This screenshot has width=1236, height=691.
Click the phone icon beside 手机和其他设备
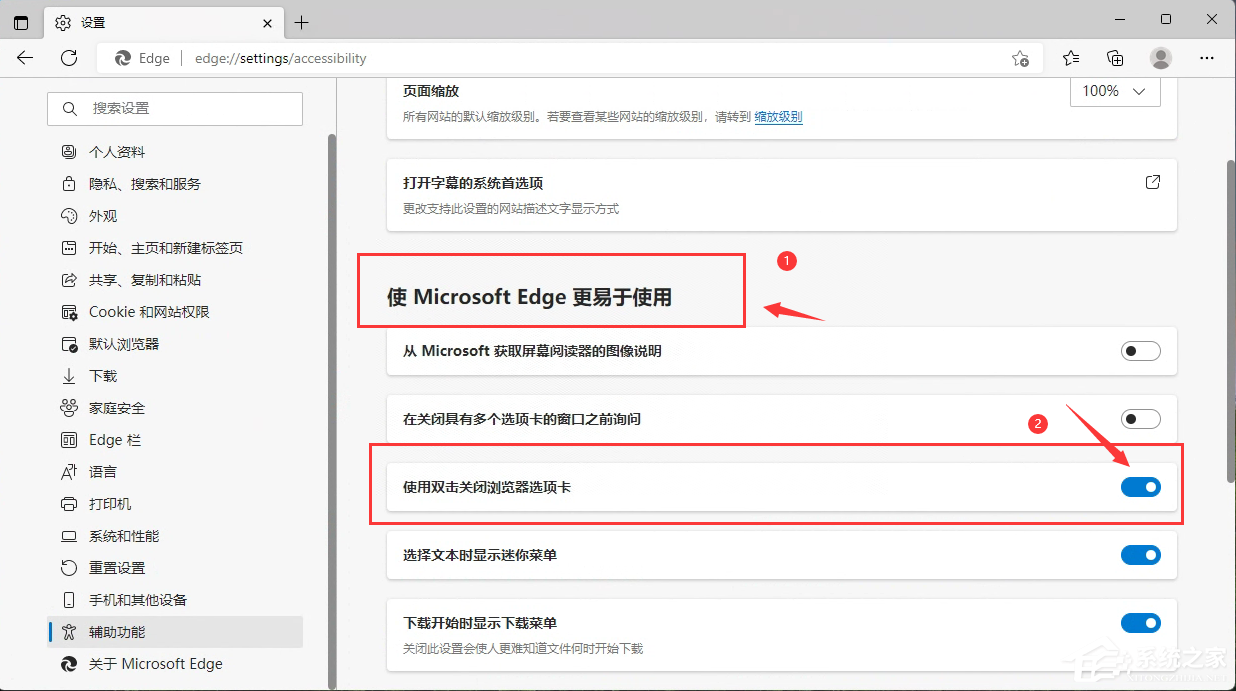[x=69, y=600]
